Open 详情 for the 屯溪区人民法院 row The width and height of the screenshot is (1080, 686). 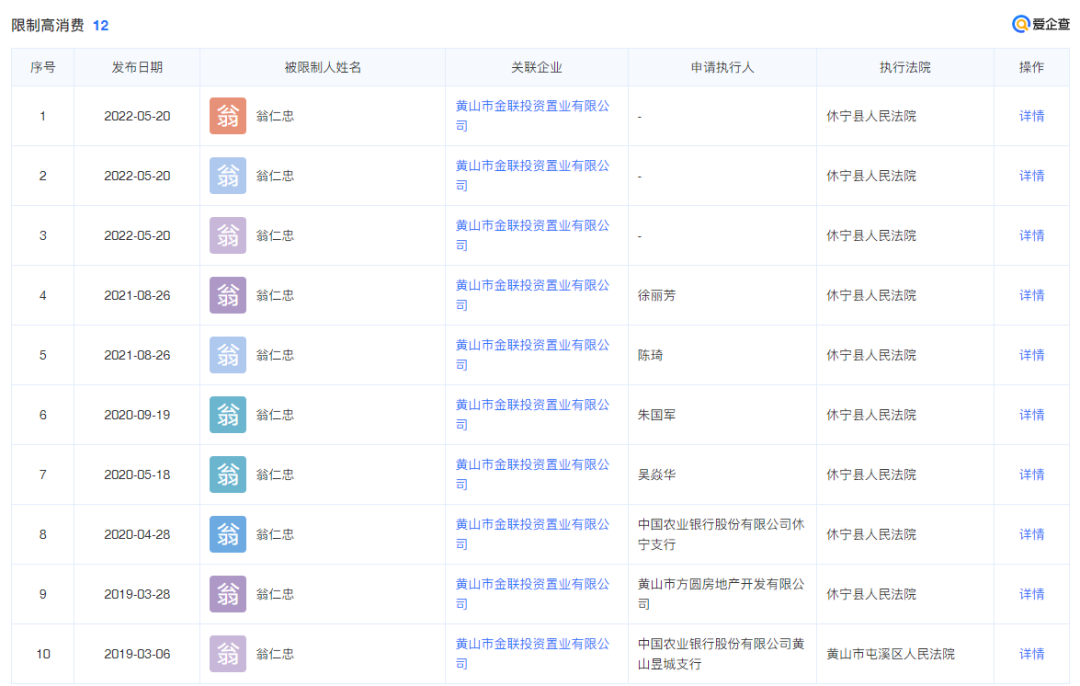tap(1032, 654)
